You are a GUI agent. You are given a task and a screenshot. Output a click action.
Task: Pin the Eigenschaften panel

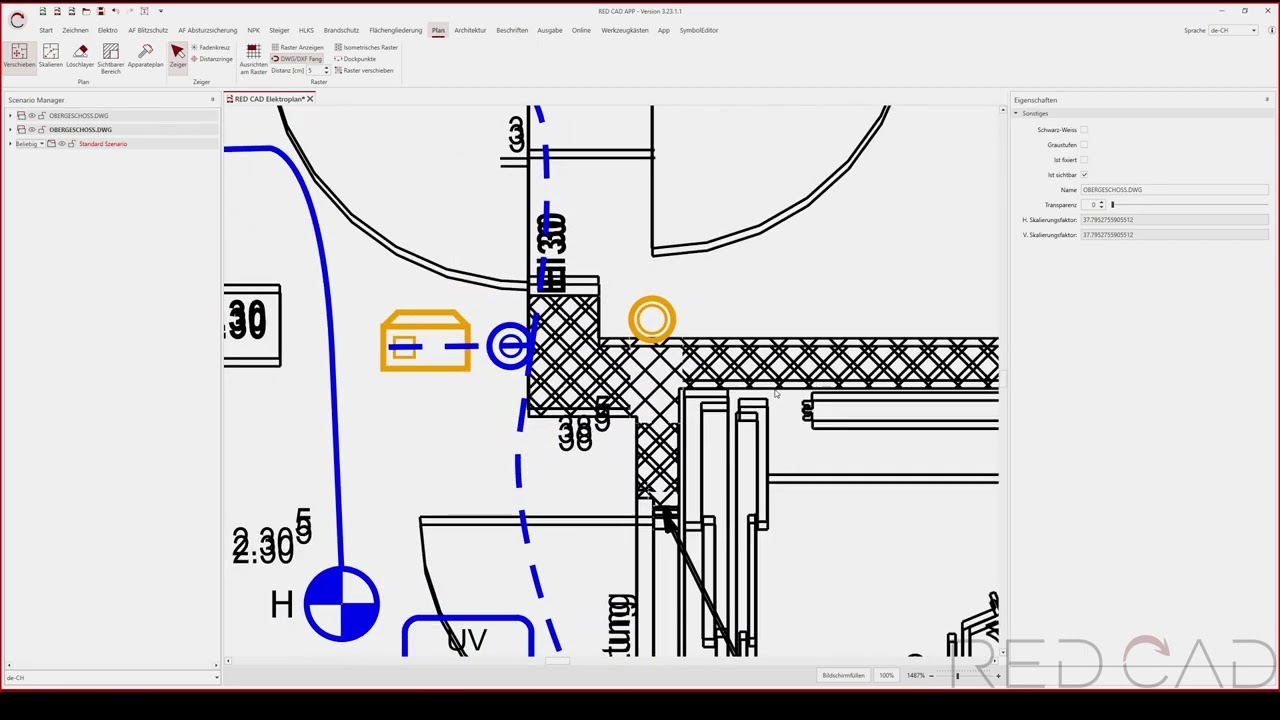tap(1267, 99)
